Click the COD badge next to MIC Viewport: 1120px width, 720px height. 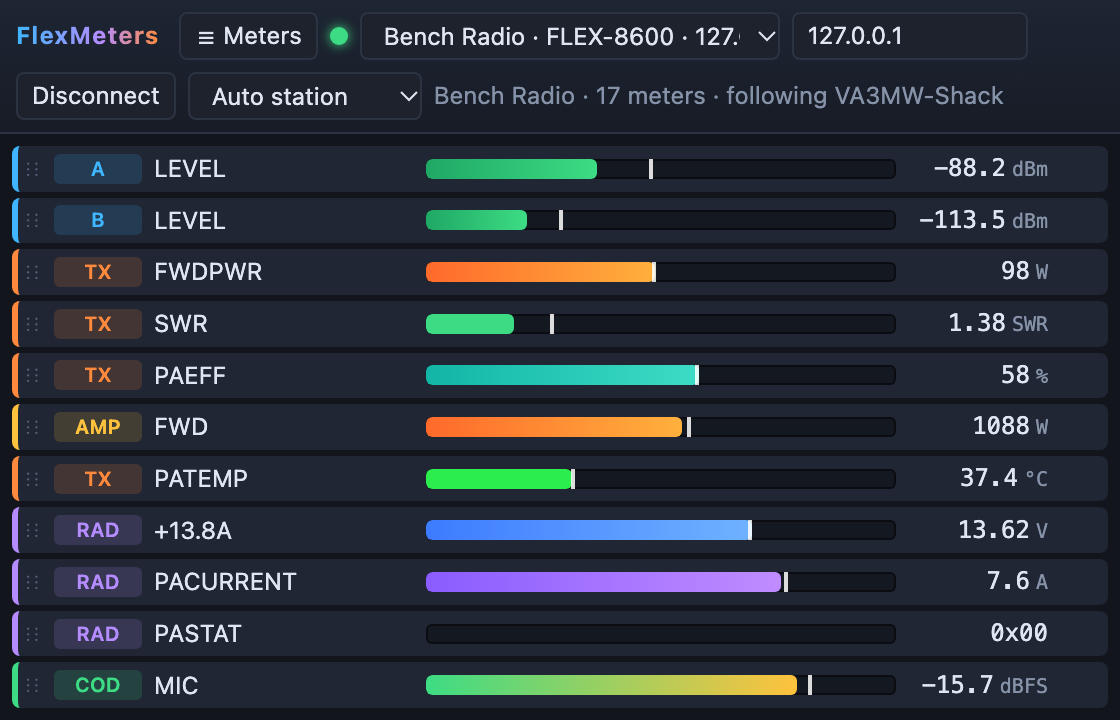tap(98, 685)
